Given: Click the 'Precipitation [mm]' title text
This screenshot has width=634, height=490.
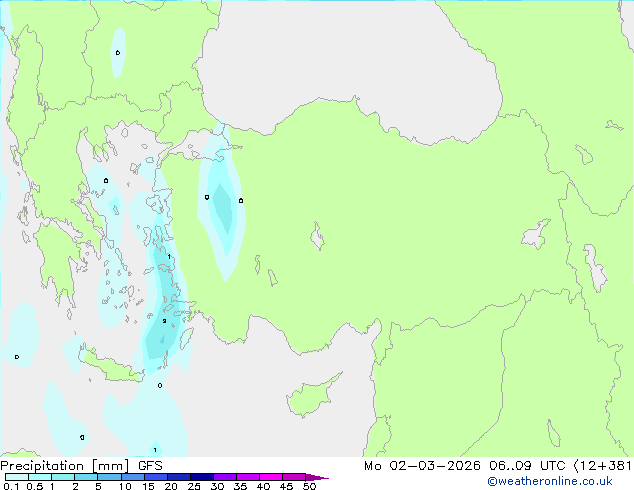Looking at the screenshot, I should (65, 466).
